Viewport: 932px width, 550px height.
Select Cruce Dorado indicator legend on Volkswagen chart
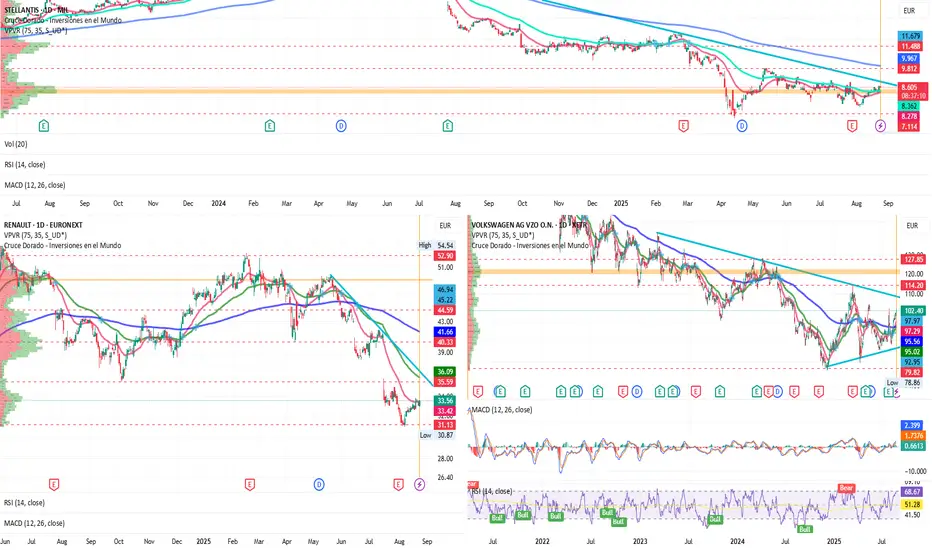click(x=530, y=245)
